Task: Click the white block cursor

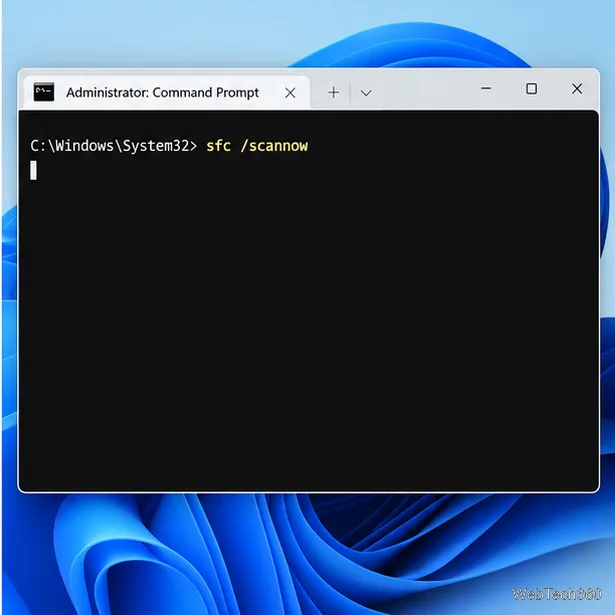Action: pos(33,170)
